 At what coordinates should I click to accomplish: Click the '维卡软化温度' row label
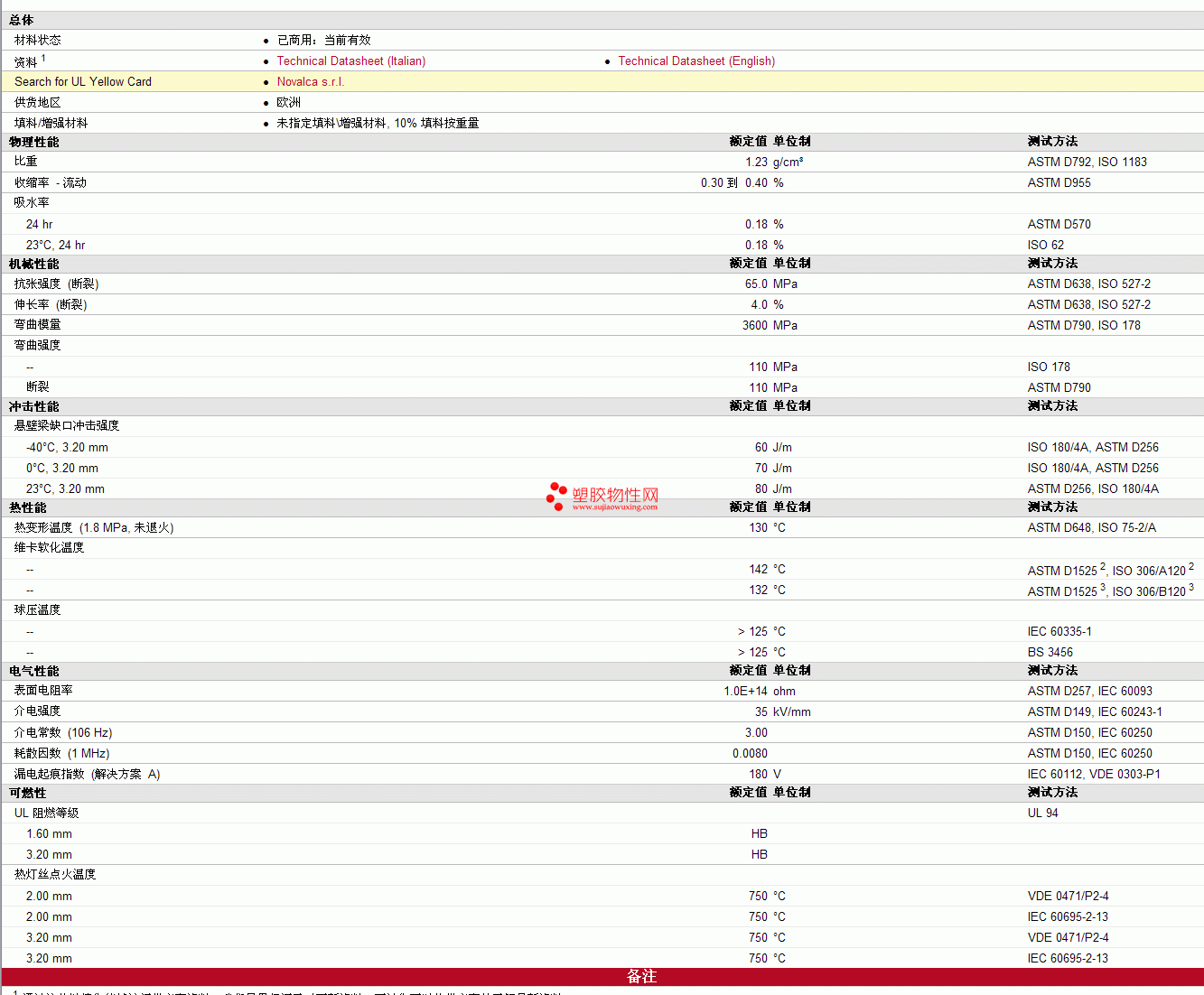tap(50, 548)
